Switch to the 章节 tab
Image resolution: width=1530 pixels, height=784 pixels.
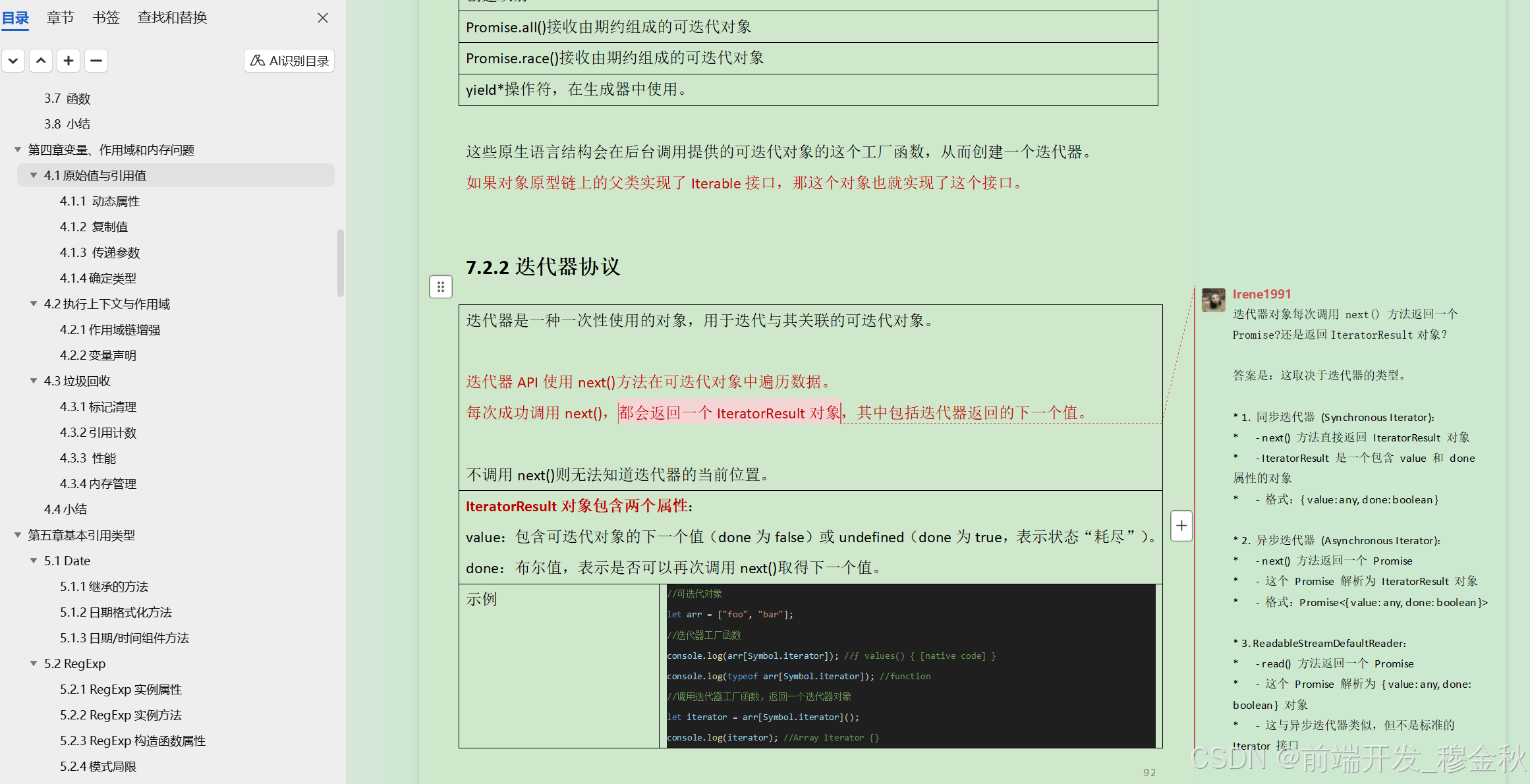[61, 18]
